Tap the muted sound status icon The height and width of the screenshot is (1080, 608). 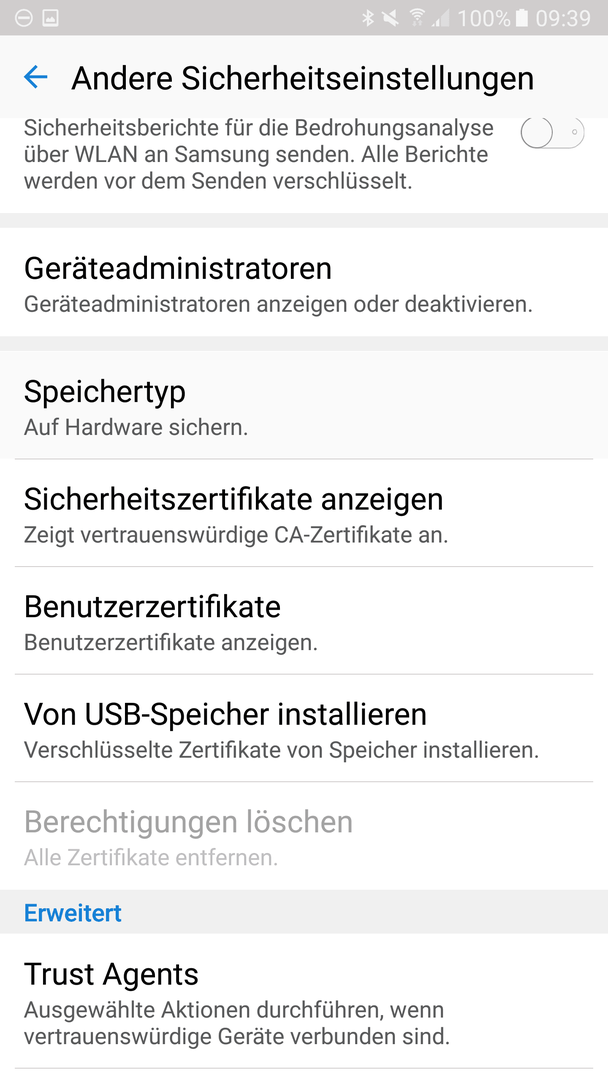click(391, 18)
